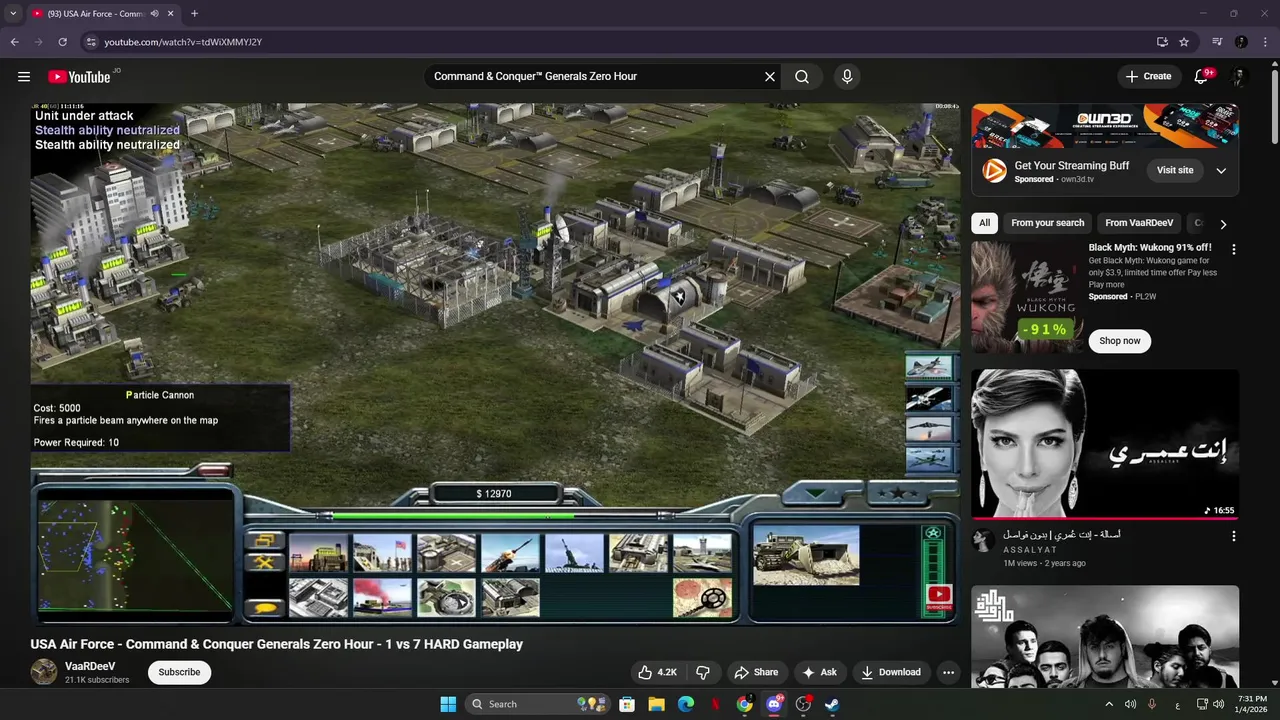Open the Windows Start menu

click(x=448, y=704)
